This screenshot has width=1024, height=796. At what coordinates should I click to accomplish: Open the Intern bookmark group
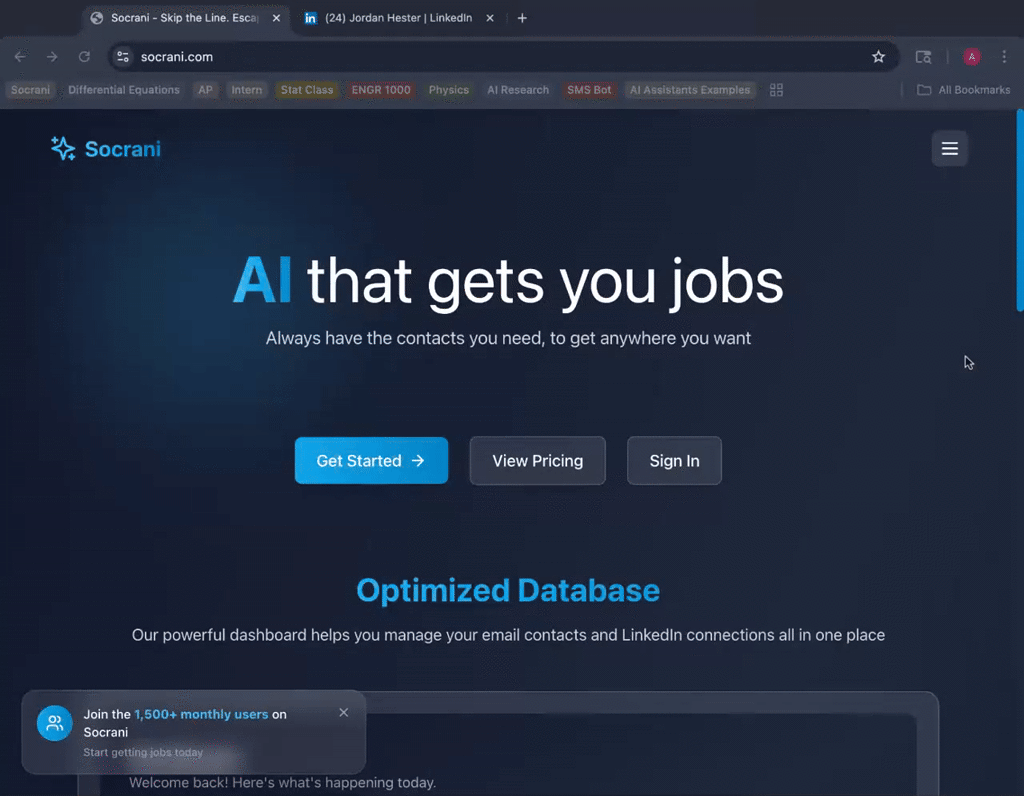(246, 90)
